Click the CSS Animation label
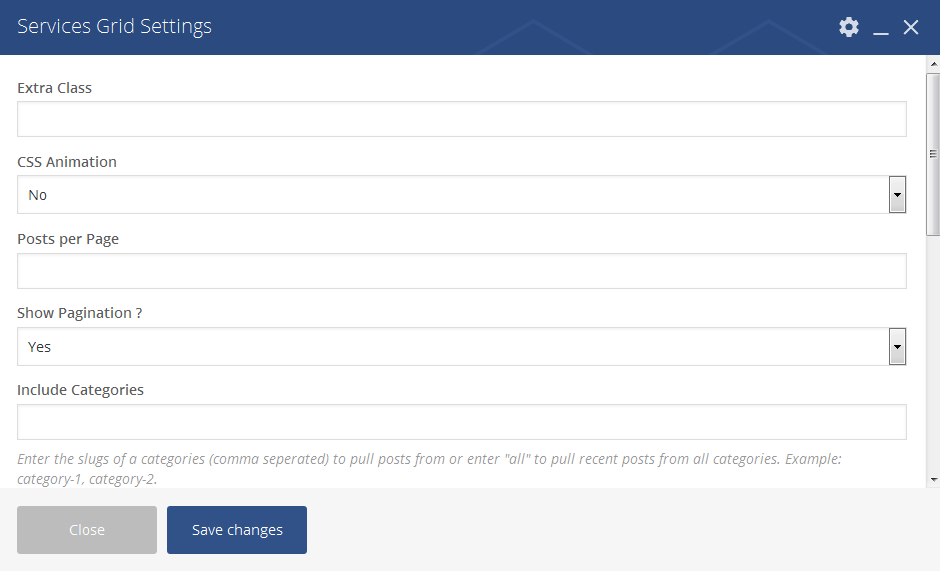This screenshot has height=571, width=940. coord(67,162)
